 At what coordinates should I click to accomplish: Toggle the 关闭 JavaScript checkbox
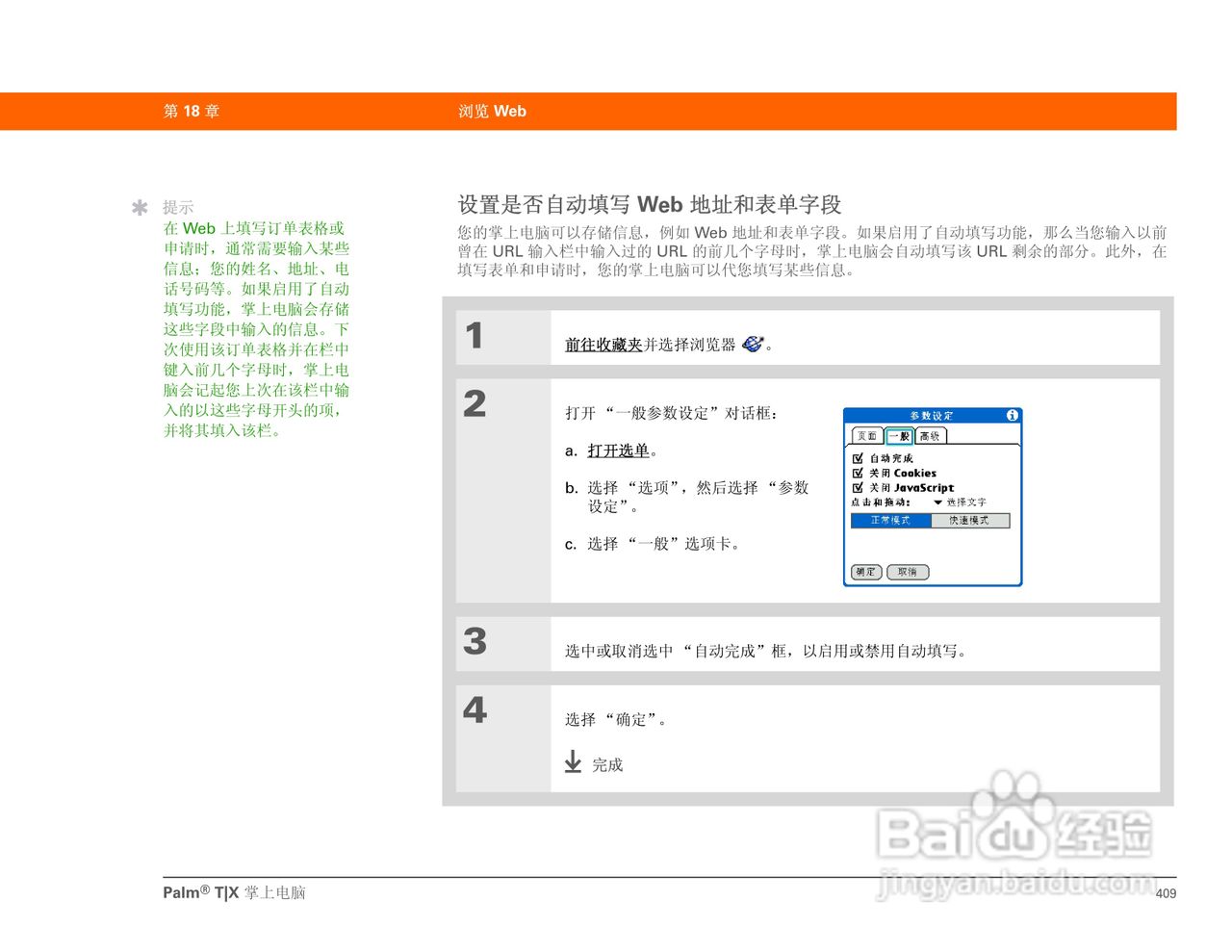858,487
